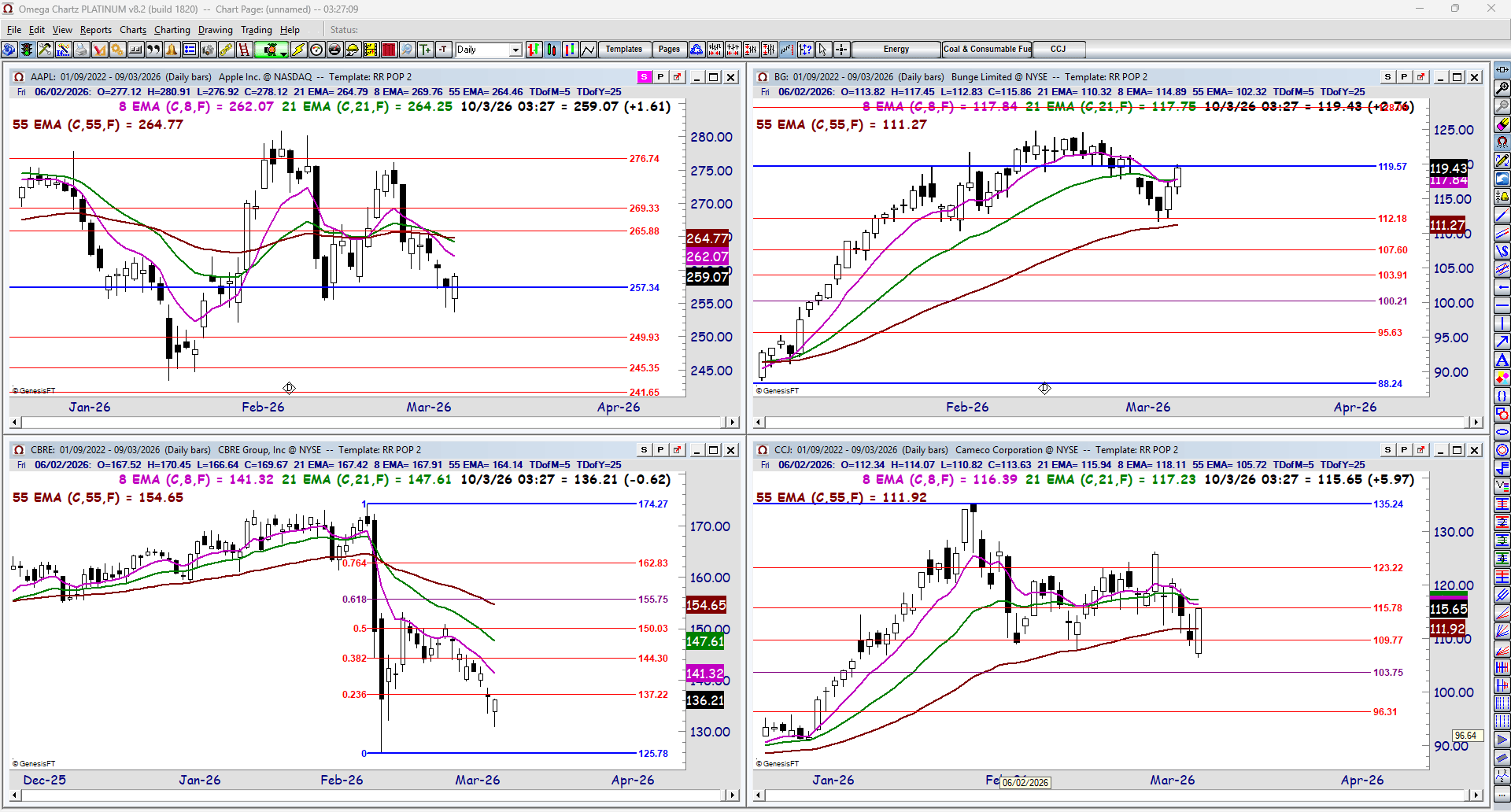Select the eraser tool in right toolbar
The image size is (1511, 812).
click(x=1502, y=124)
